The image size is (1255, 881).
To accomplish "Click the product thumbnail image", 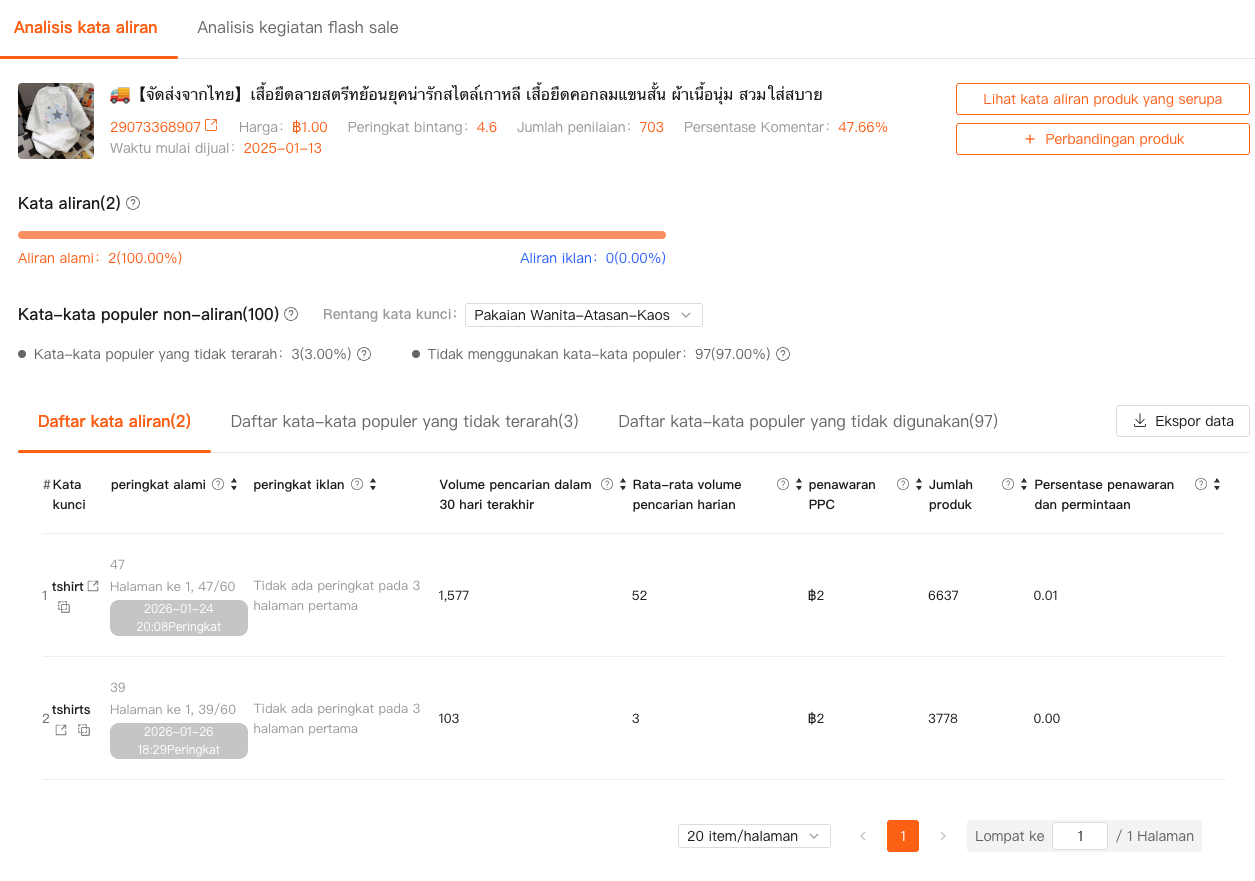I will click(56, 121).
